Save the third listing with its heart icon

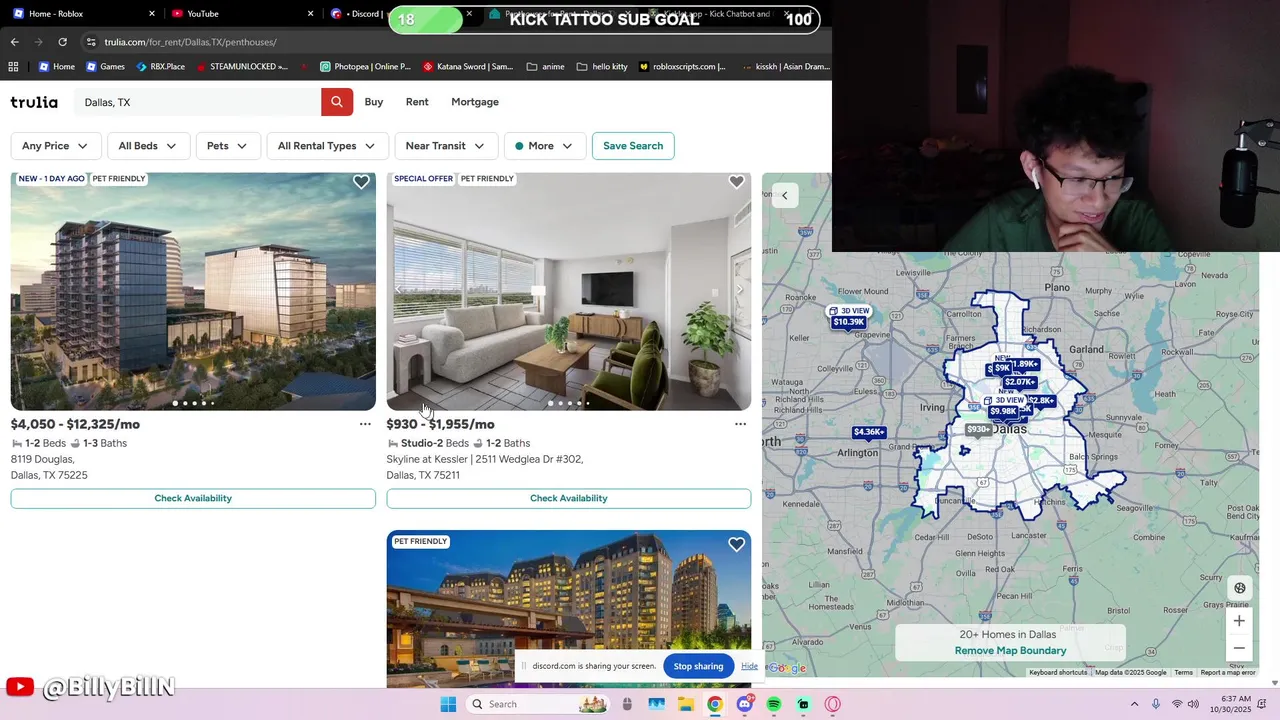[x=736, y=545]
